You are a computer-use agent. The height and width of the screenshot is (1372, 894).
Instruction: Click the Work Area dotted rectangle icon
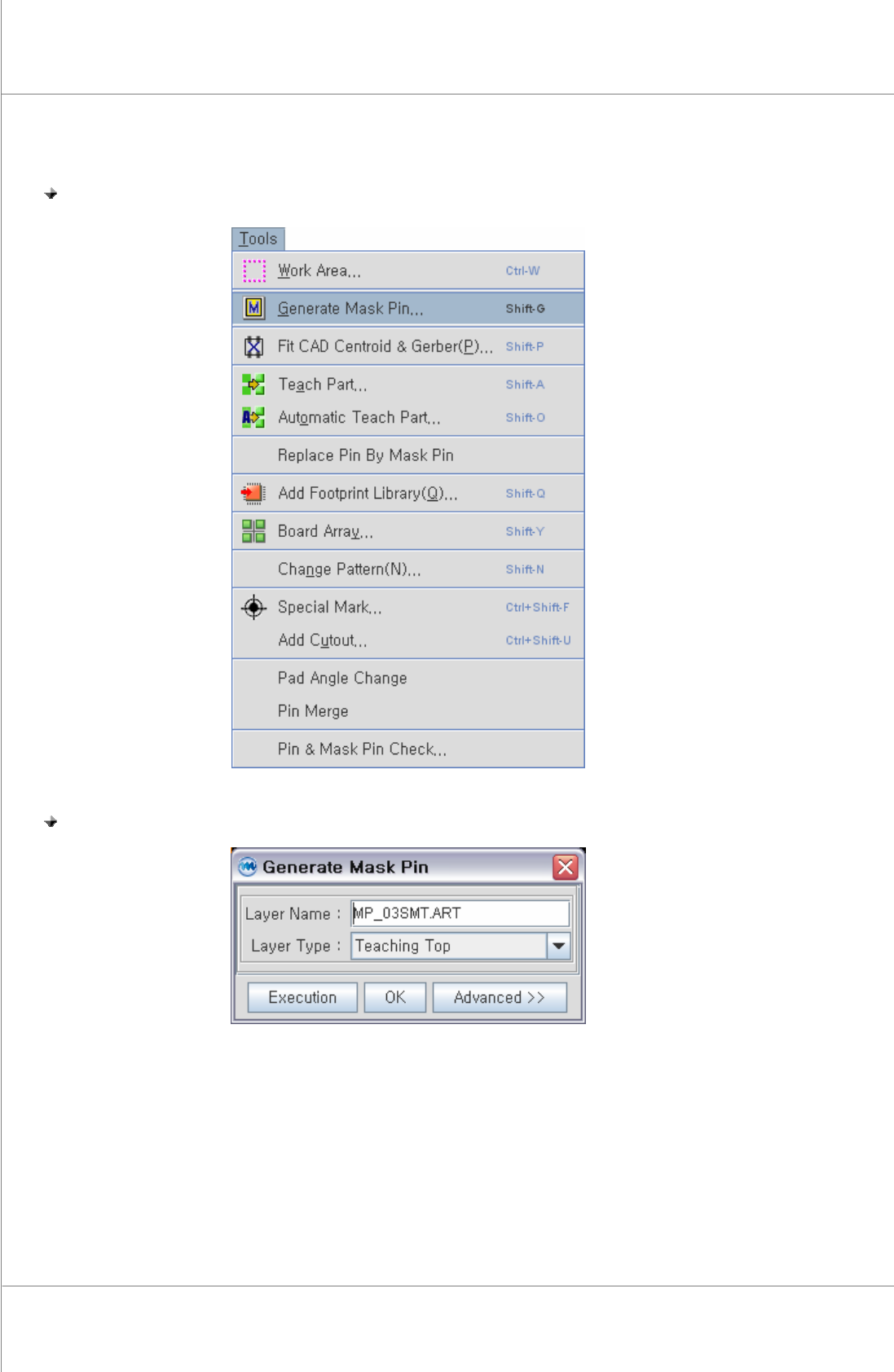point(254,270)
